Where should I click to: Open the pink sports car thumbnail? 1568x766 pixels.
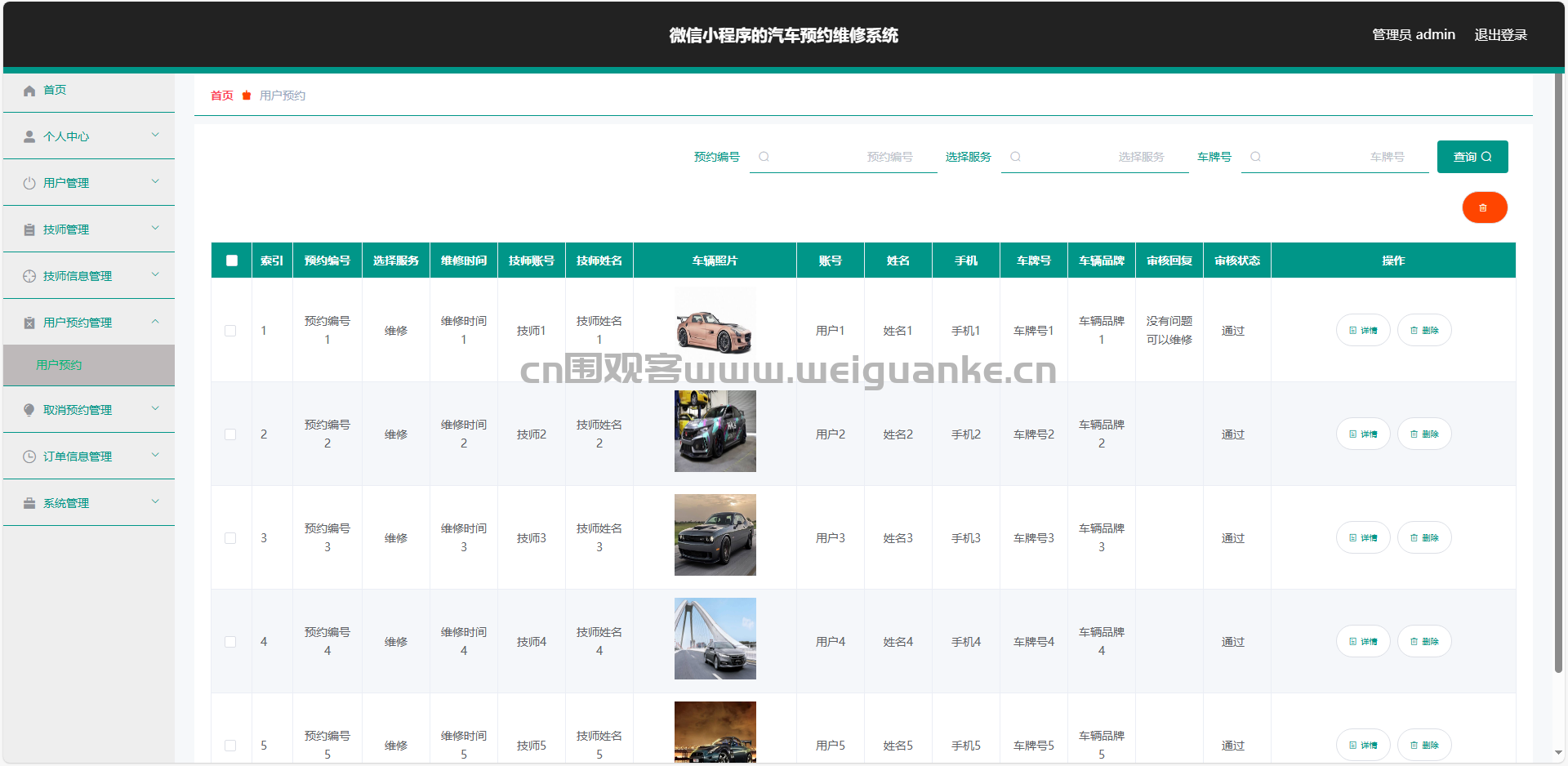pyautogui.click(x=715, y=327)
